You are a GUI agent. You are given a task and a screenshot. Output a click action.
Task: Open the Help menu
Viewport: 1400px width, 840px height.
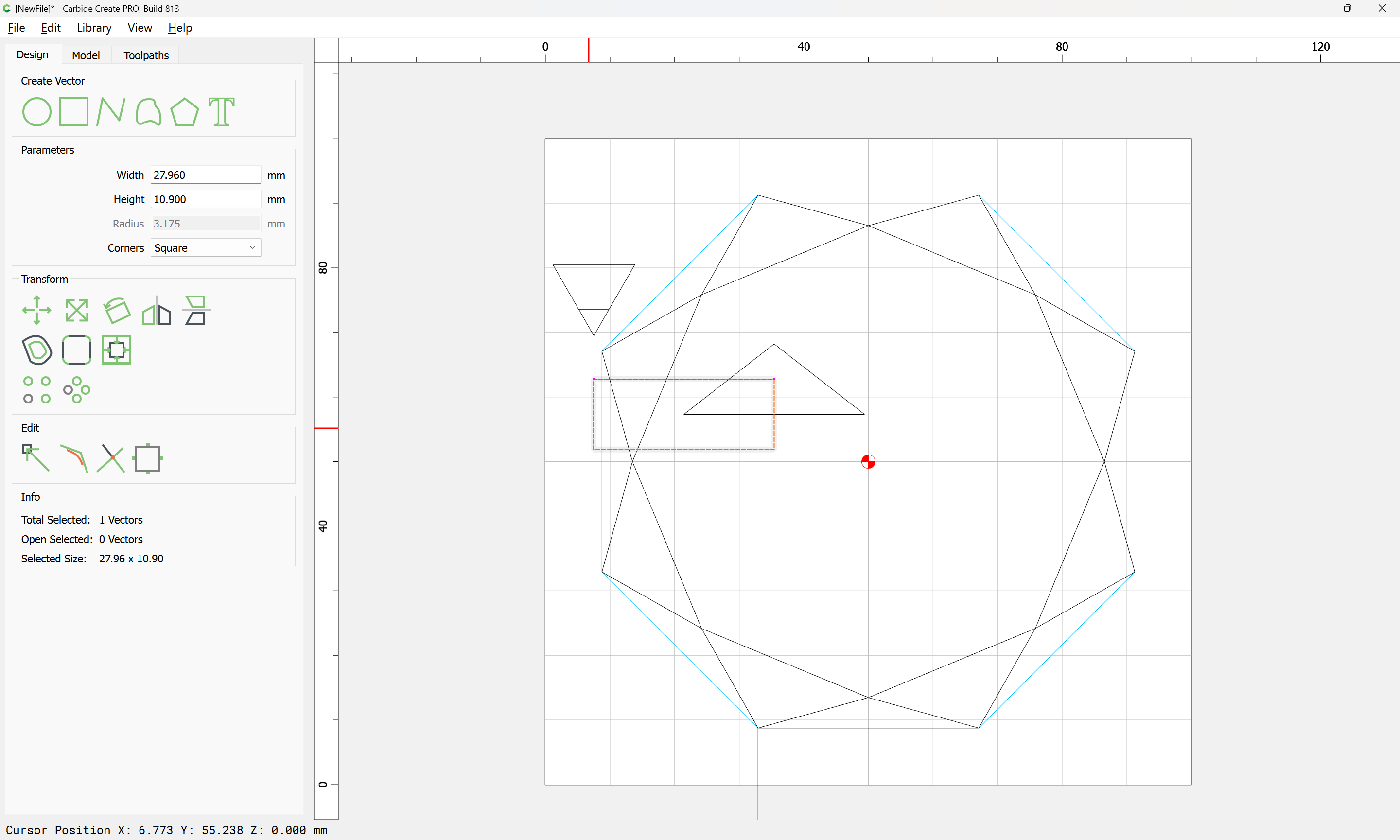180,28
